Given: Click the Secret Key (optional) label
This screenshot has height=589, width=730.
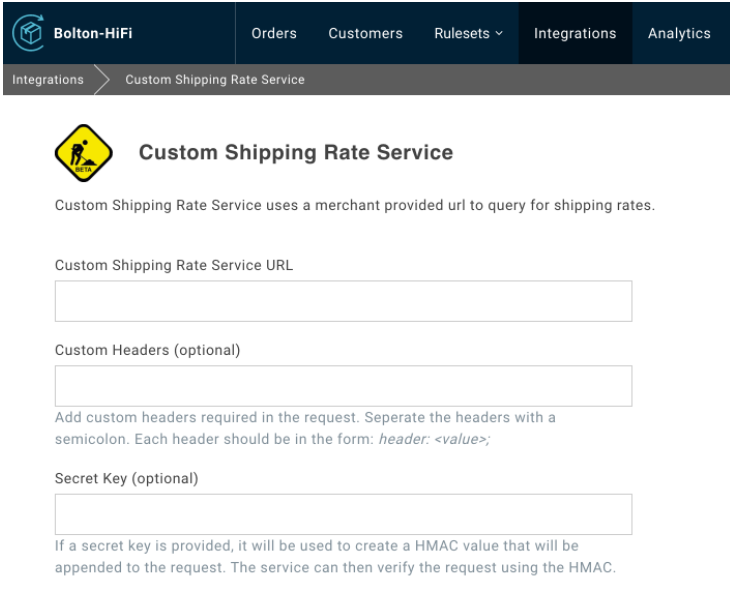Looking at the screenshot, I should [126, 478].
